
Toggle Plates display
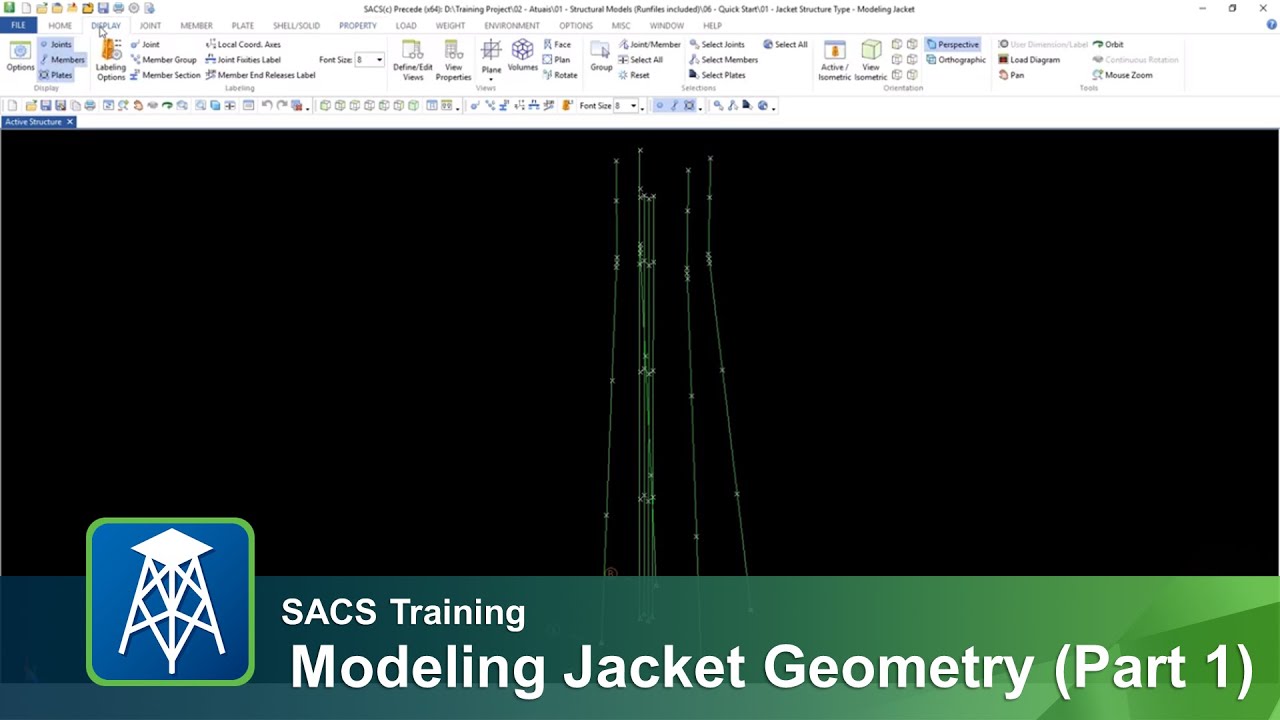(x=55, y=75)
